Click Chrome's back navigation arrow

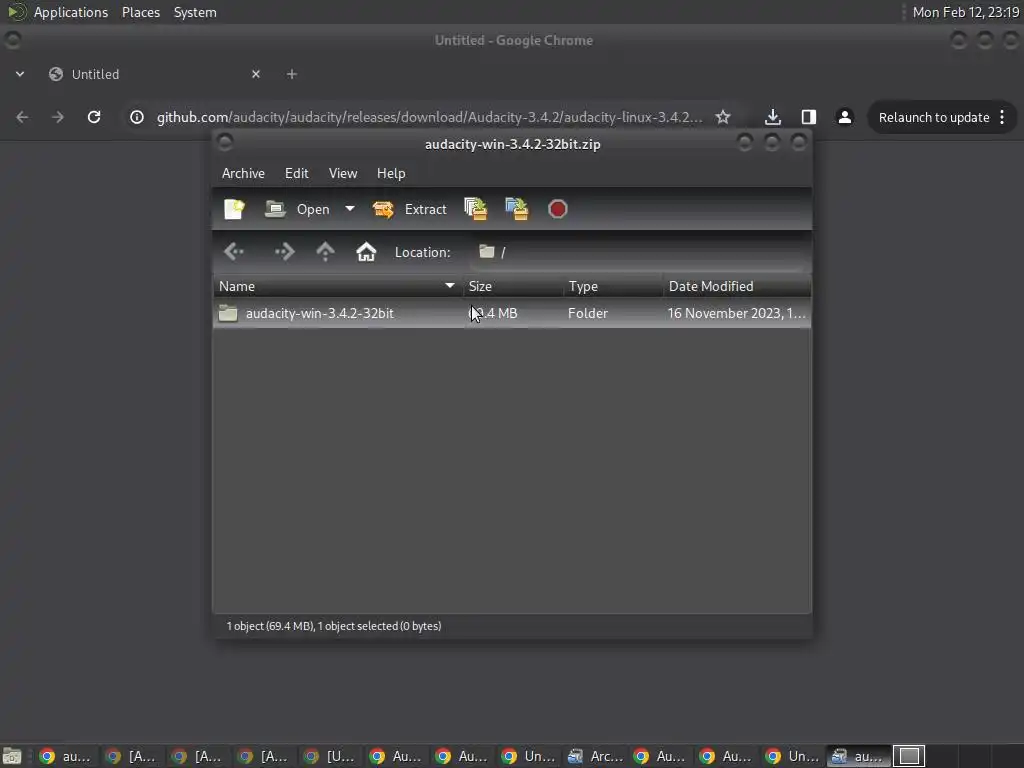click(22, 117)
